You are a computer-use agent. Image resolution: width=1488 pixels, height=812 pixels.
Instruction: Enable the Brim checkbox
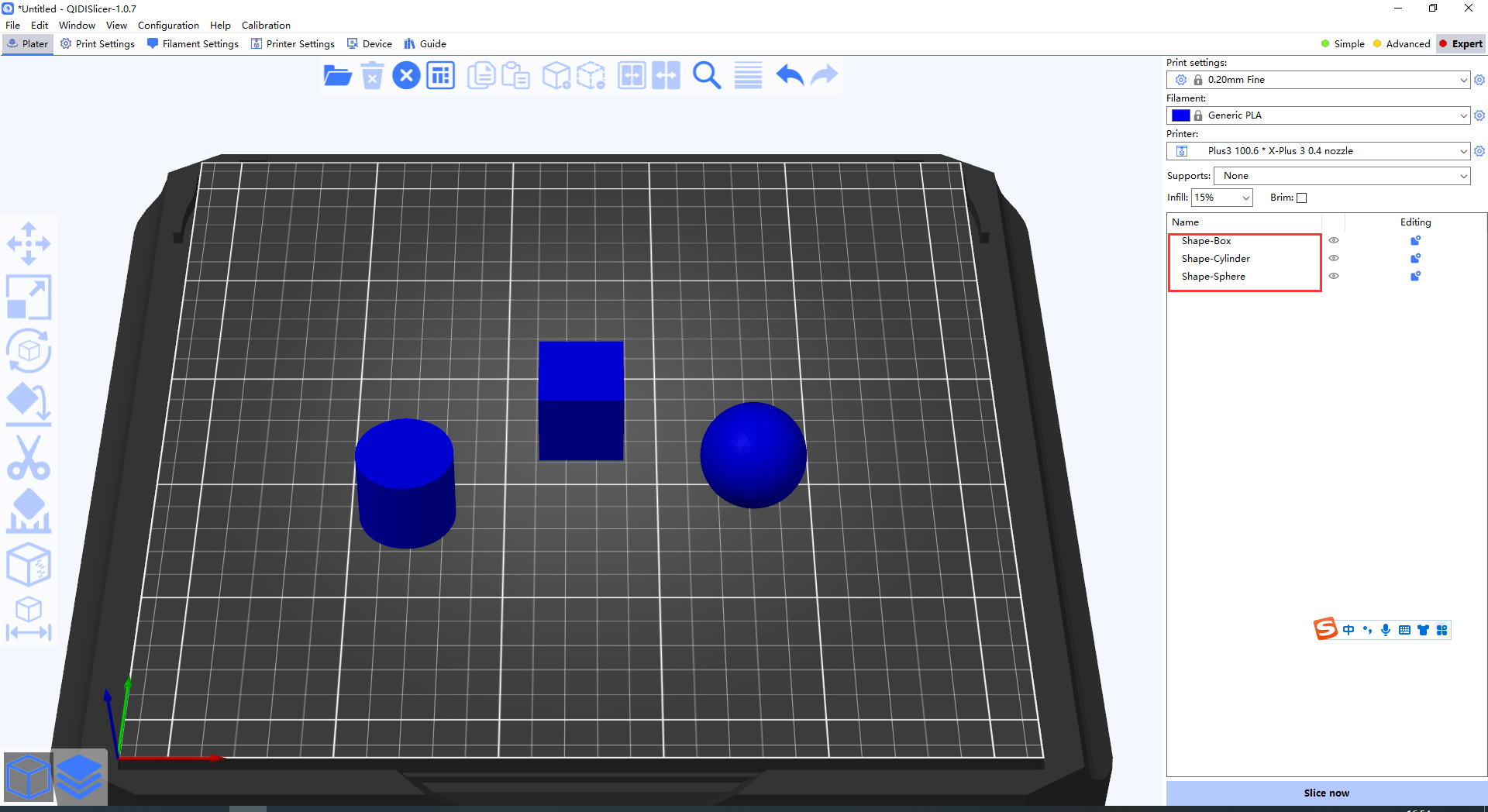point(1301,198)
